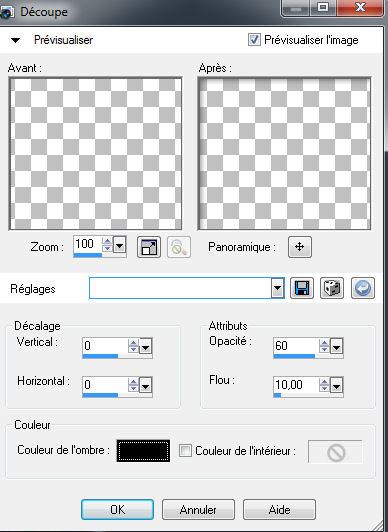Click the Avant preview pane
This screenshot has height=532, width=388.
coord(95,153)
